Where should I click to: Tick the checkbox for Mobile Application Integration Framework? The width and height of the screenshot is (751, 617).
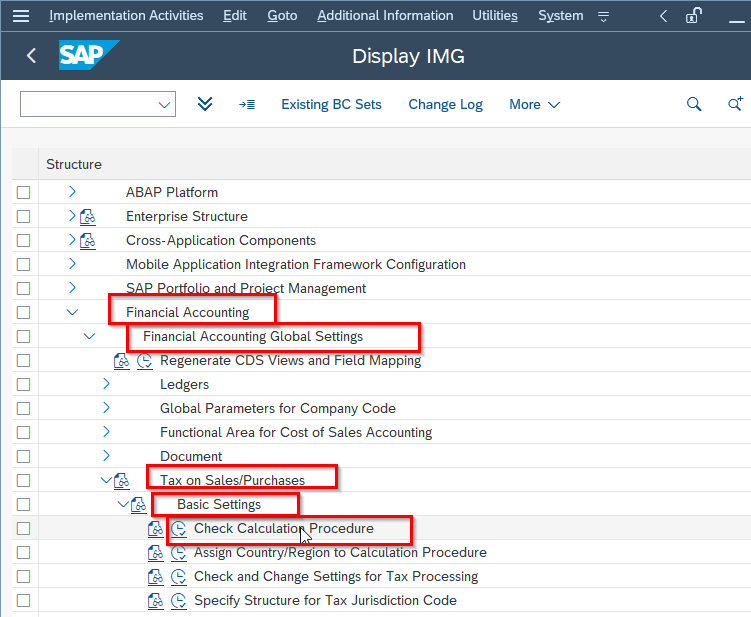pyautogui.click(x=23, y=264)
